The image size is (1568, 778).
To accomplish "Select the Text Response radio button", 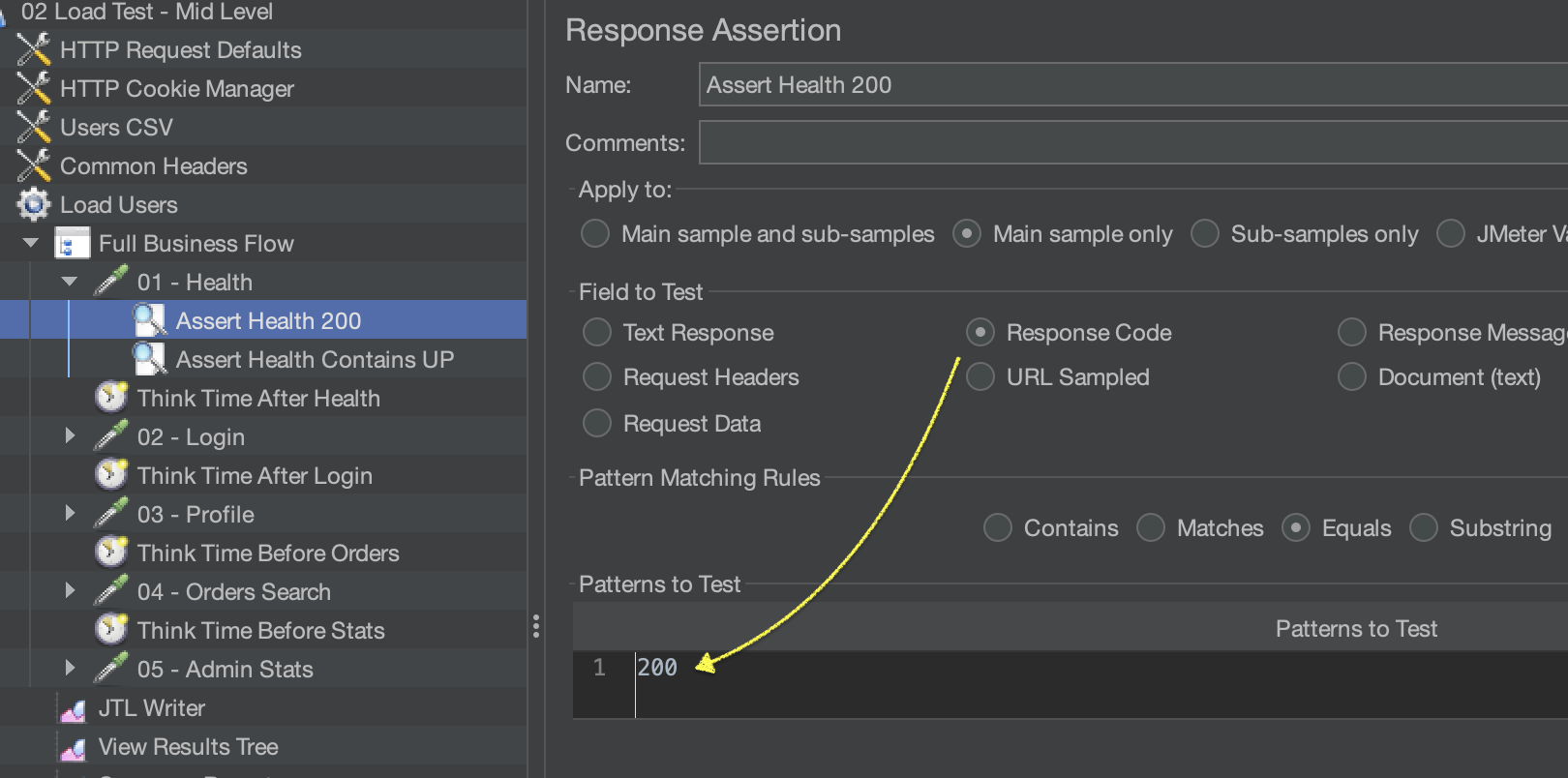I will [597, 333].
